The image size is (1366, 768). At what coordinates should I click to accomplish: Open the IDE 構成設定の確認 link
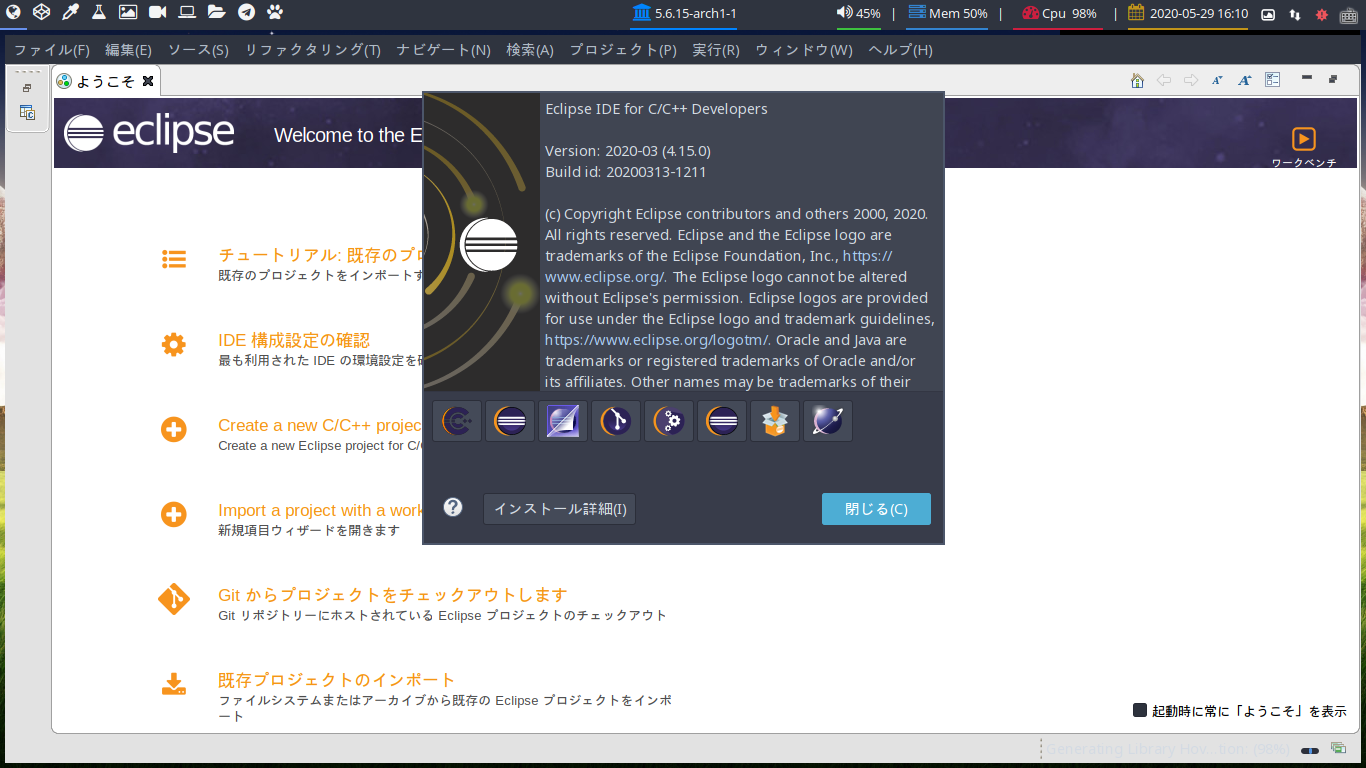click(294, 340)
